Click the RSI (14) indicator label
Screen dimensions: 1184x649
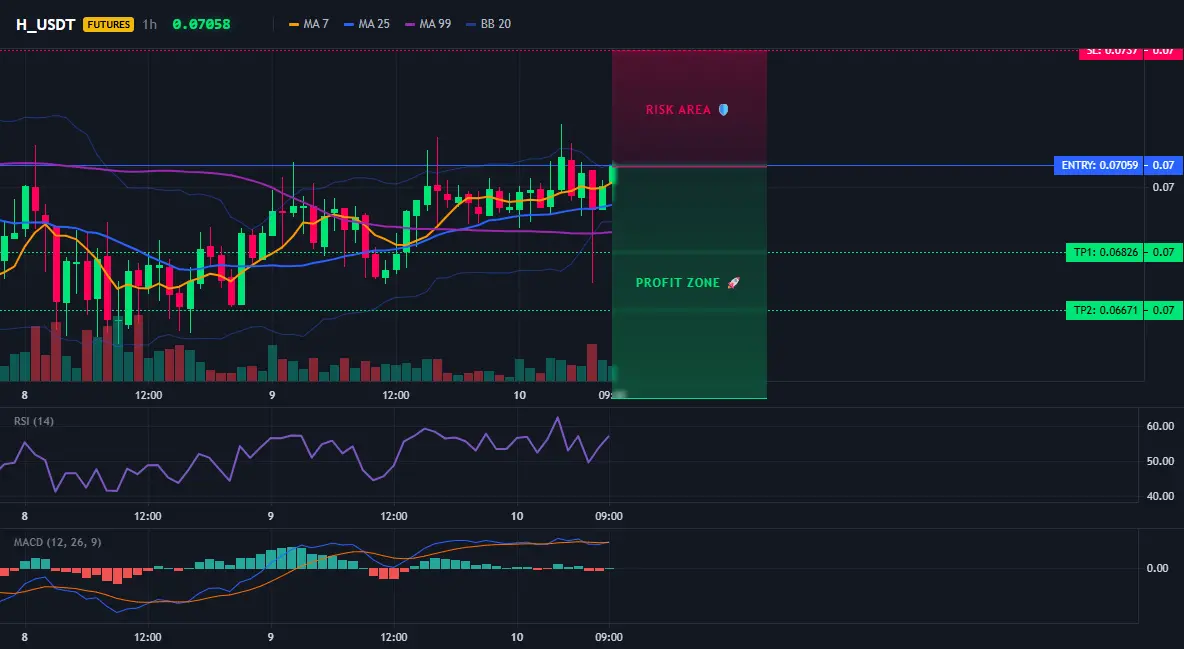pyautogui.click(x=34, y=421)
